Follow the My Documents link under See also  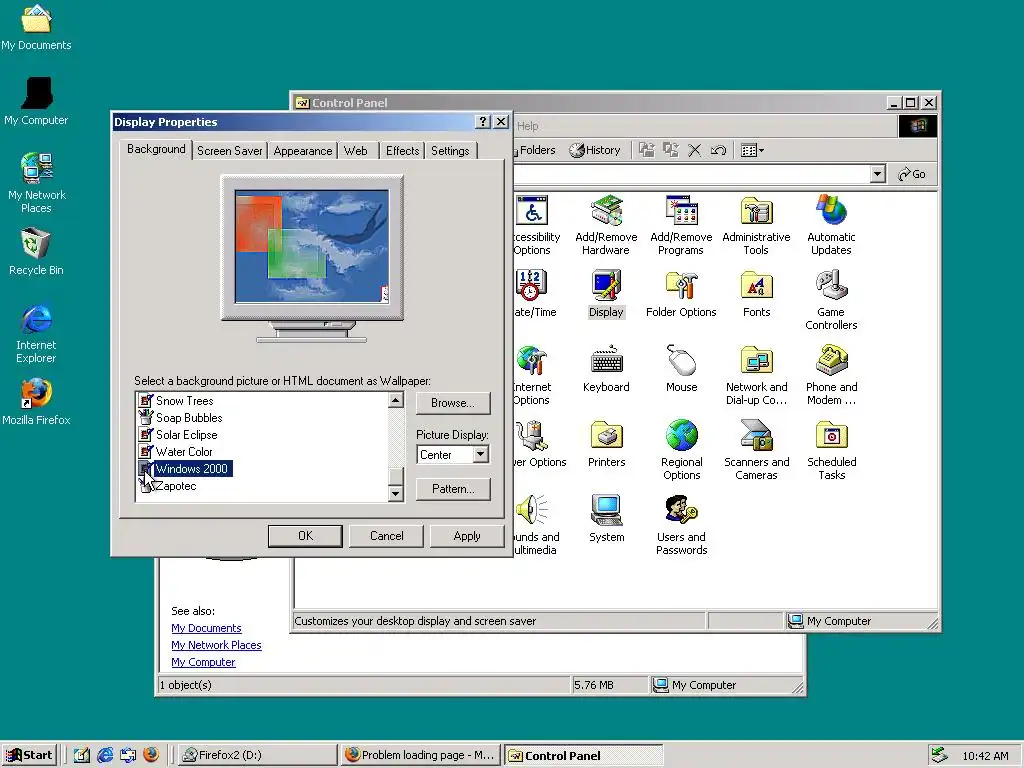pyautogui.click(x=206, y=628)
